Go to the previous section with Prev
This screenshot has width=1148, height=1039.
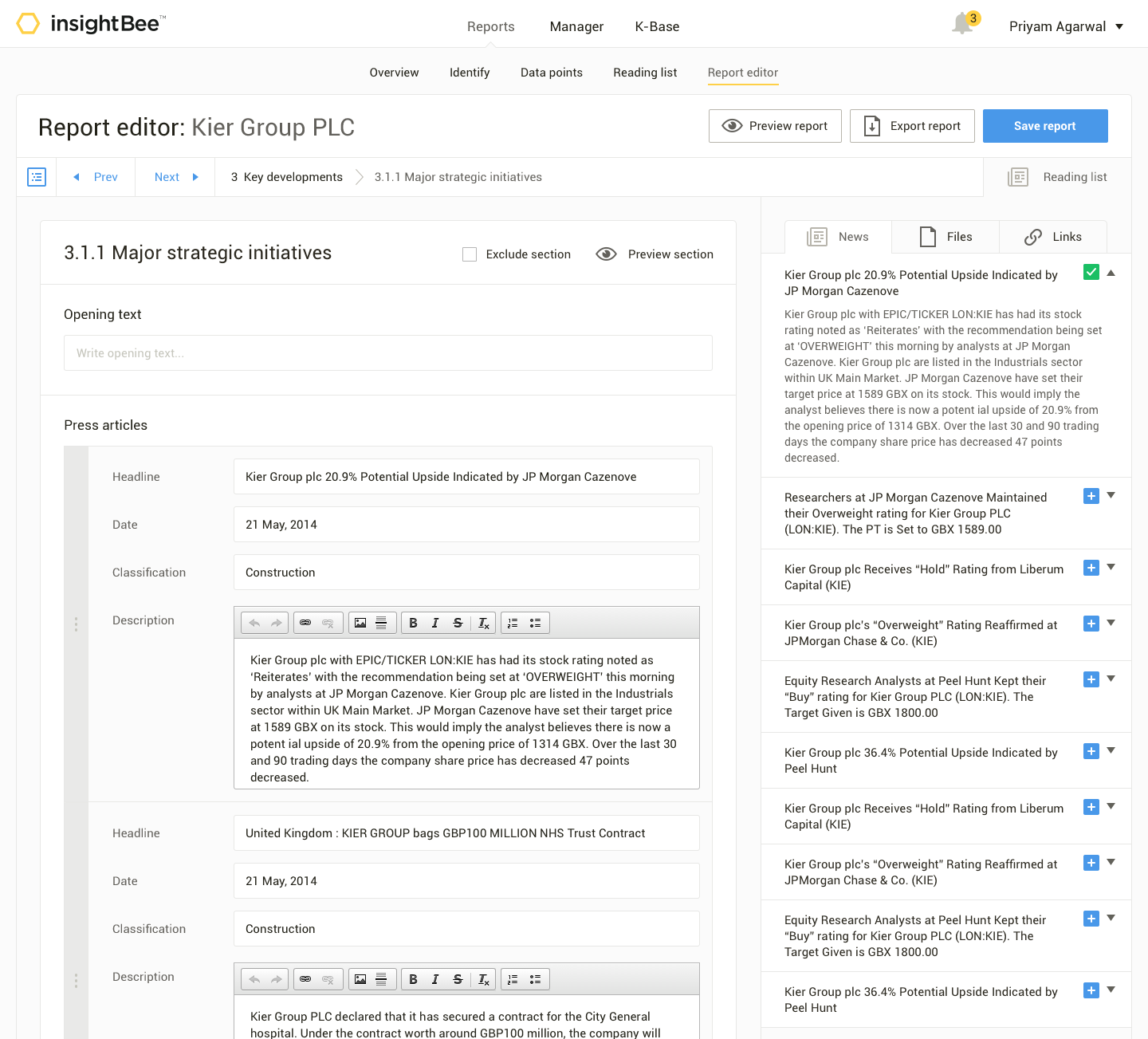96,177
